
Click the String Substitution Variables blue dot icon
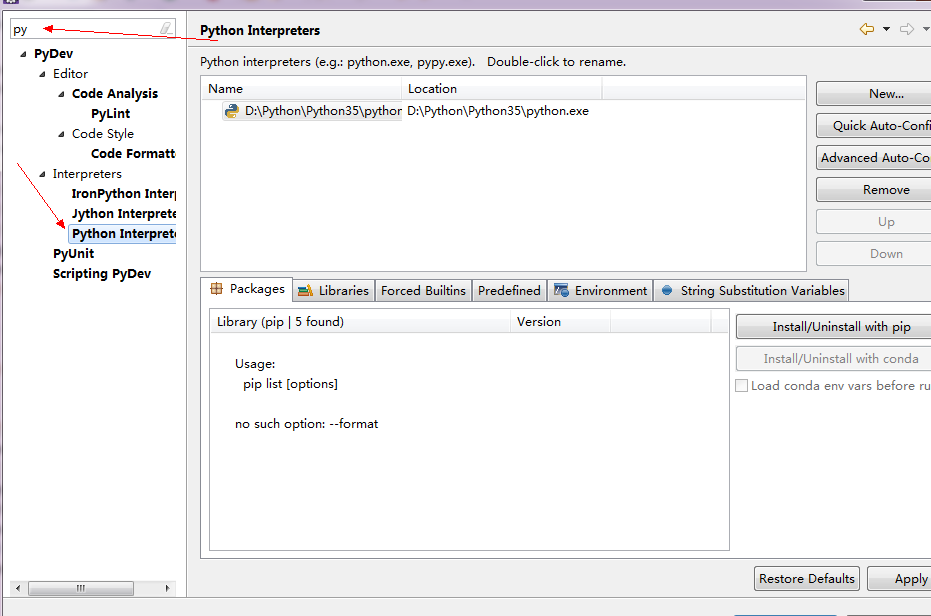667,290
